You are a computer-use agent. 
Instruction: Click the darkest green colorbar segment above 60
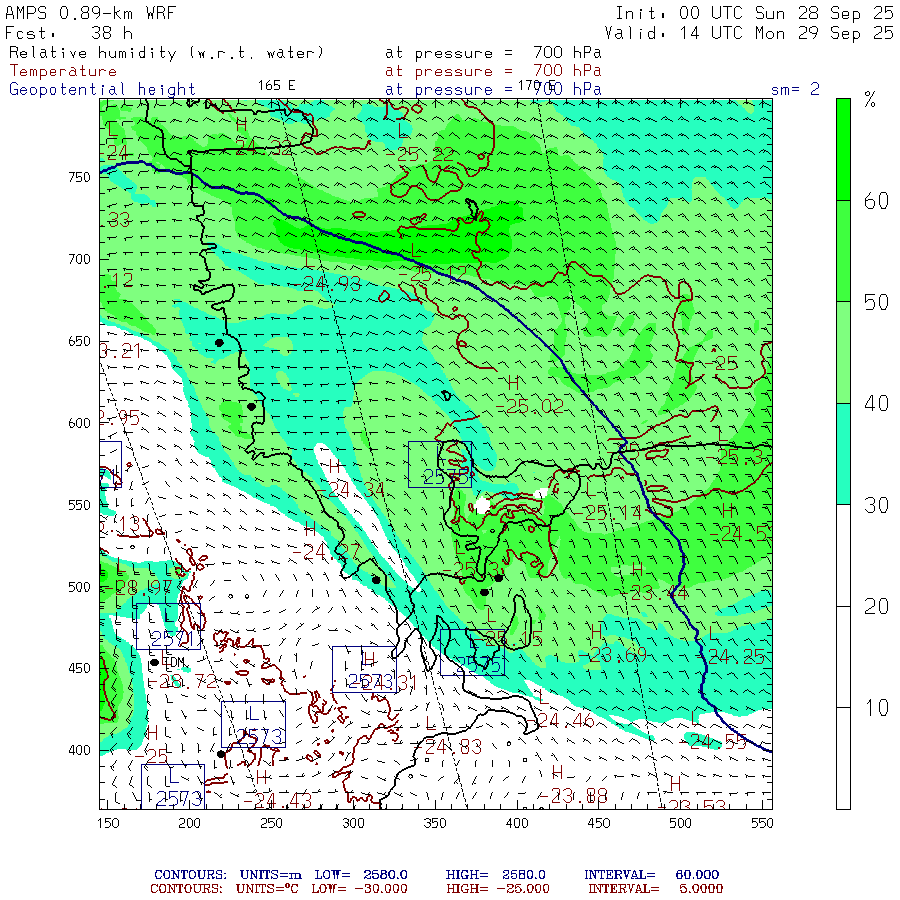point(844,148)
